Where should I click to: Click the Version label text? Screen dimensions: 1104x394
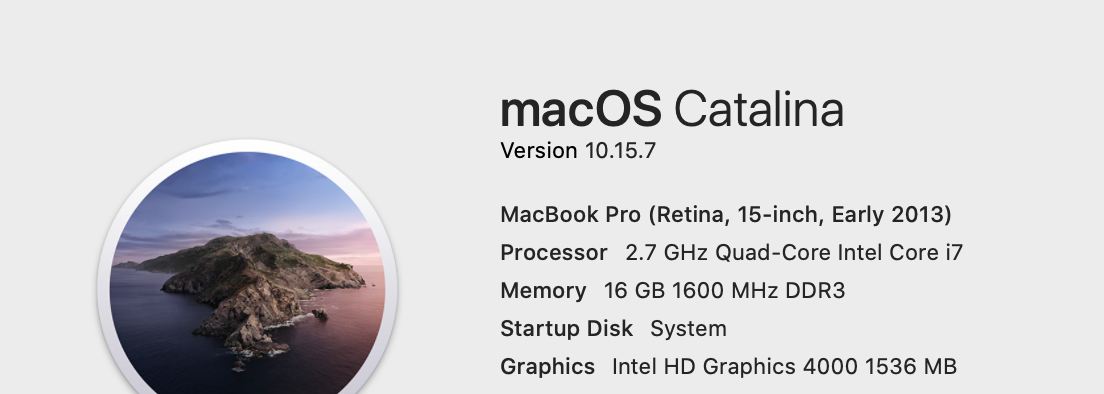539,151
